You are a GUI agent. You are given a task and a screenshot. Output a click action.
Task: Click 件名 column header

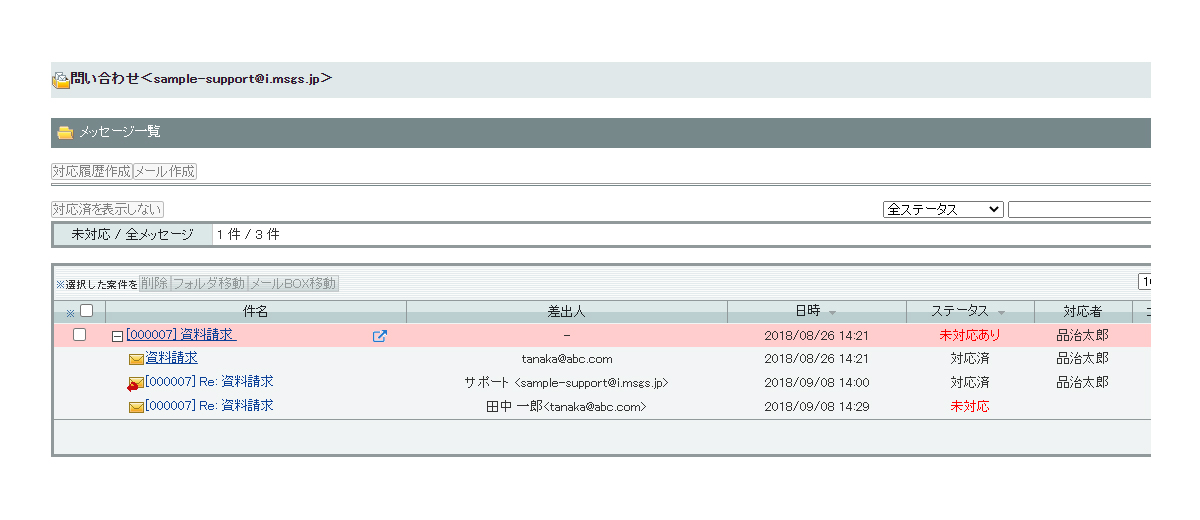pyautogui.click(x=256, y=312)
